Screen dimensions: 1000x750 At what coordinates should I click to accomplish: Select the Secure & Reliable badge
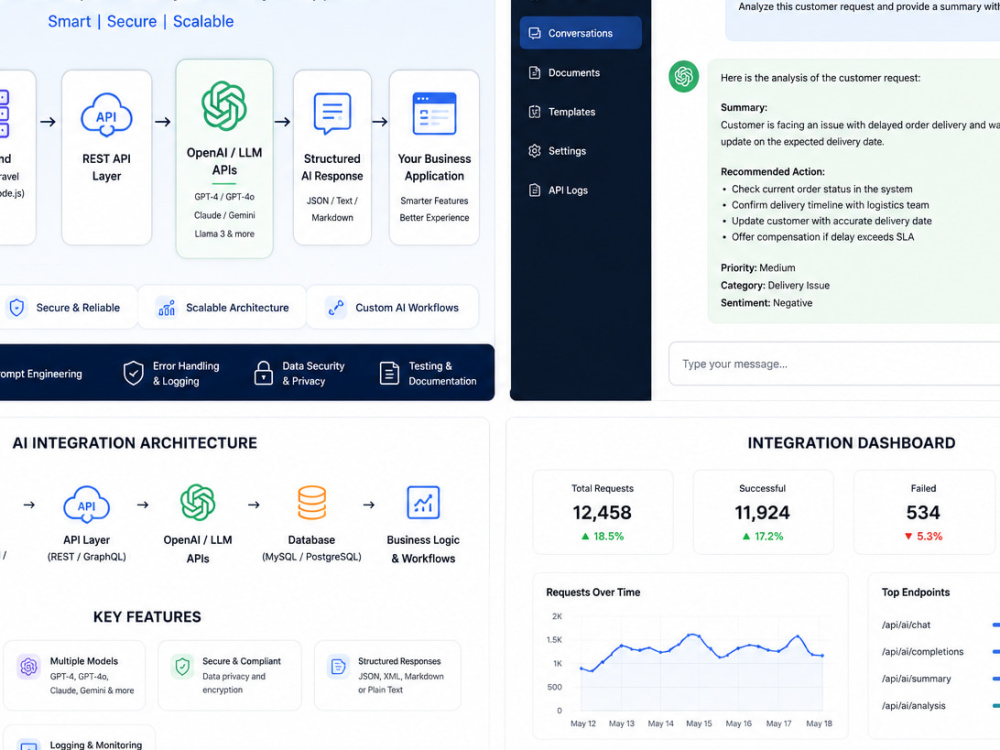click(68, 307)
